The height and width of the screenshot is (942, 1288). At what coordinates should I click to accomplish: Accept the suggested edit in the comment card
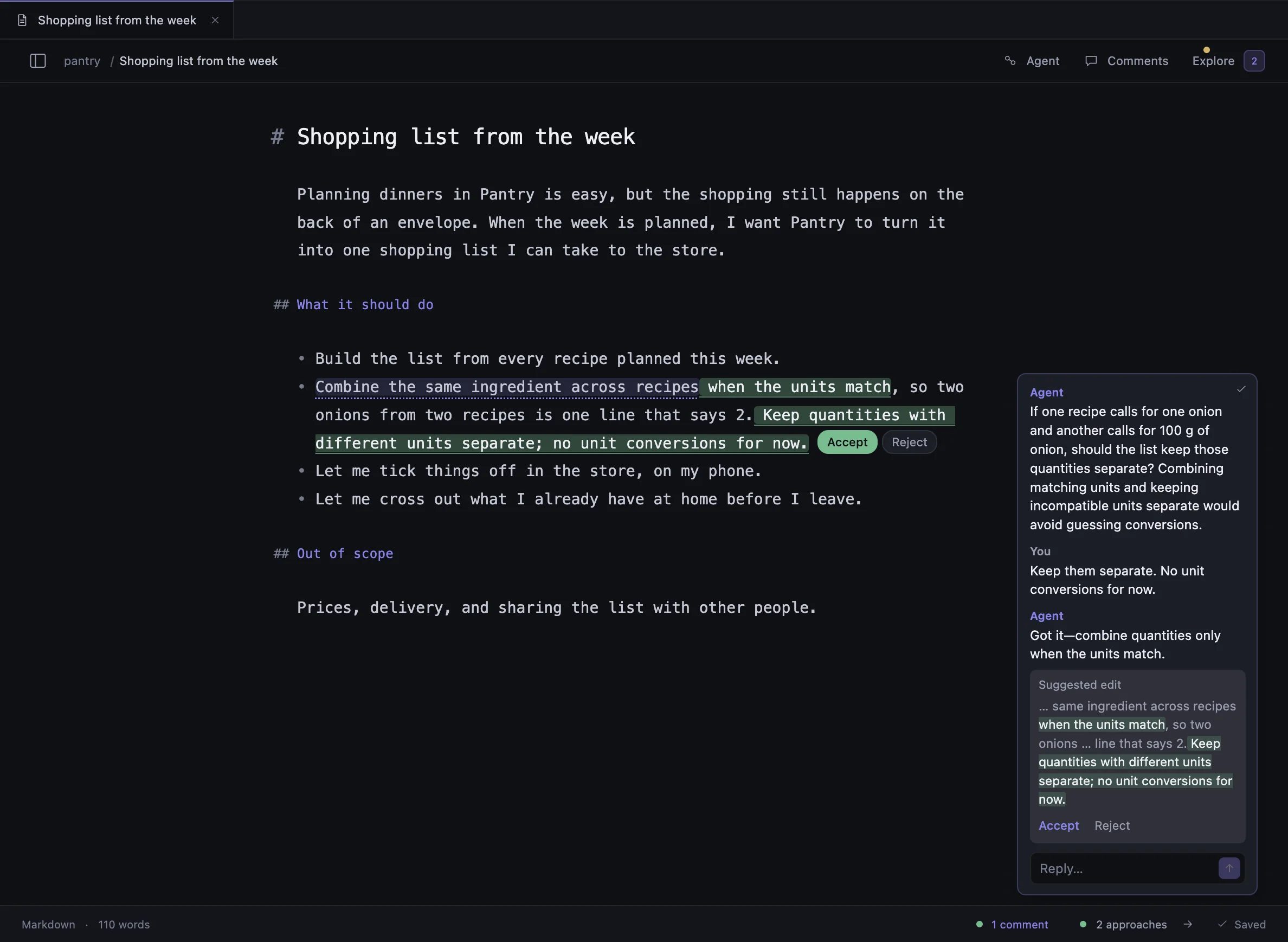tap(1058, 826)
